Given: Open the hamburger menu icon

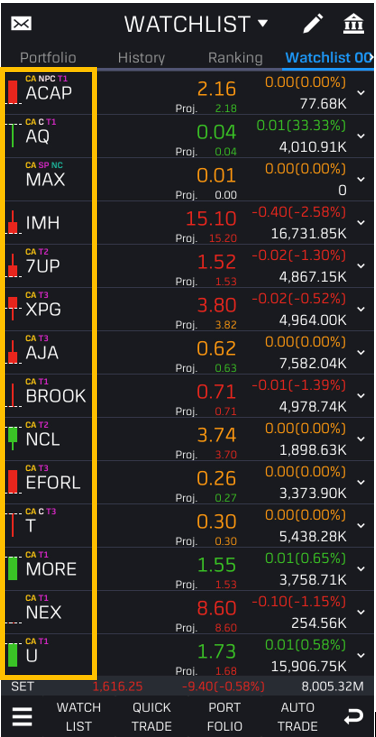Looking at the screenshot, I should coord(22,717).
